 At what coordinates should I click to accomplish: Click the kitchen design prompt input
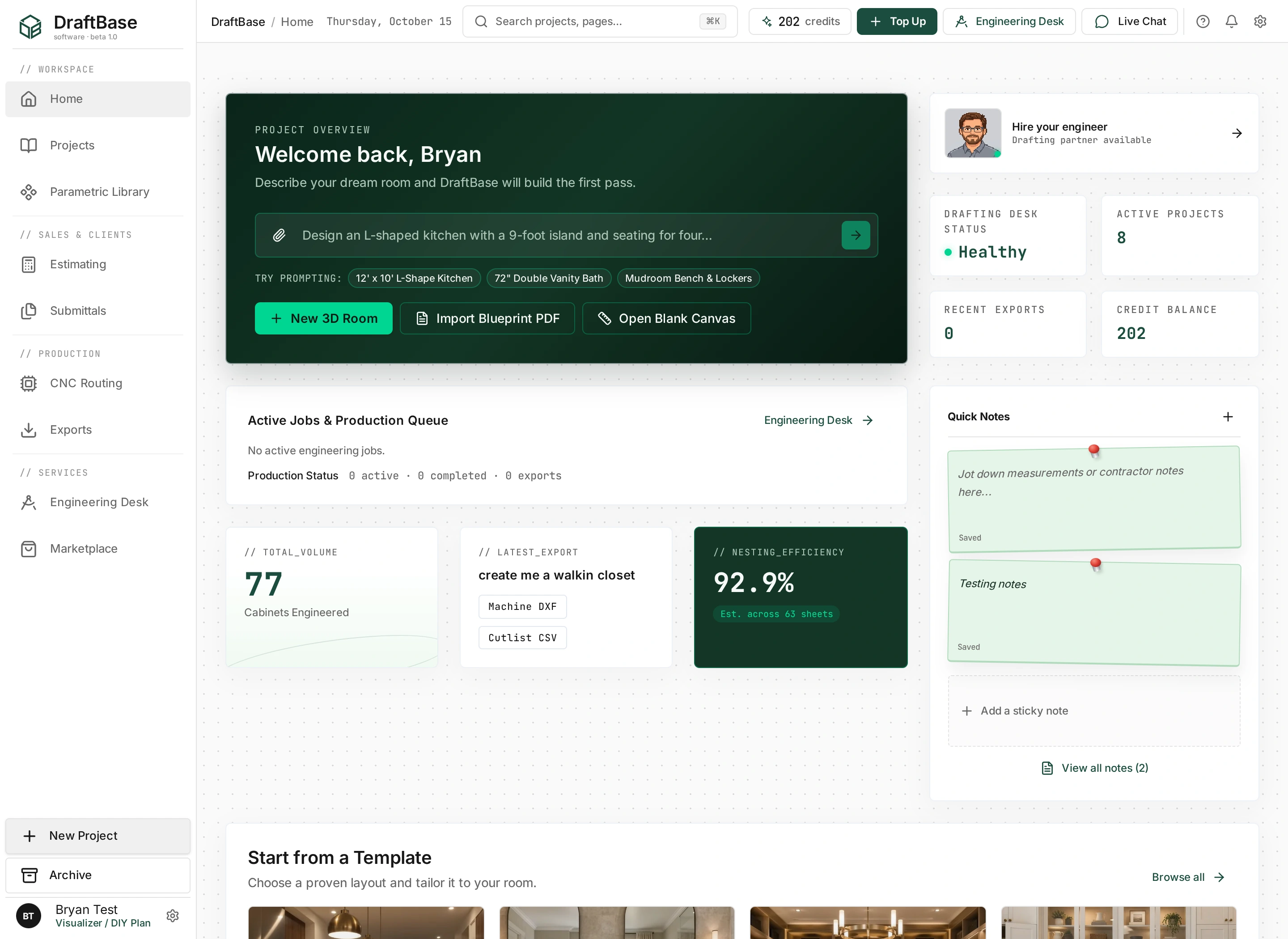(566, 235)
